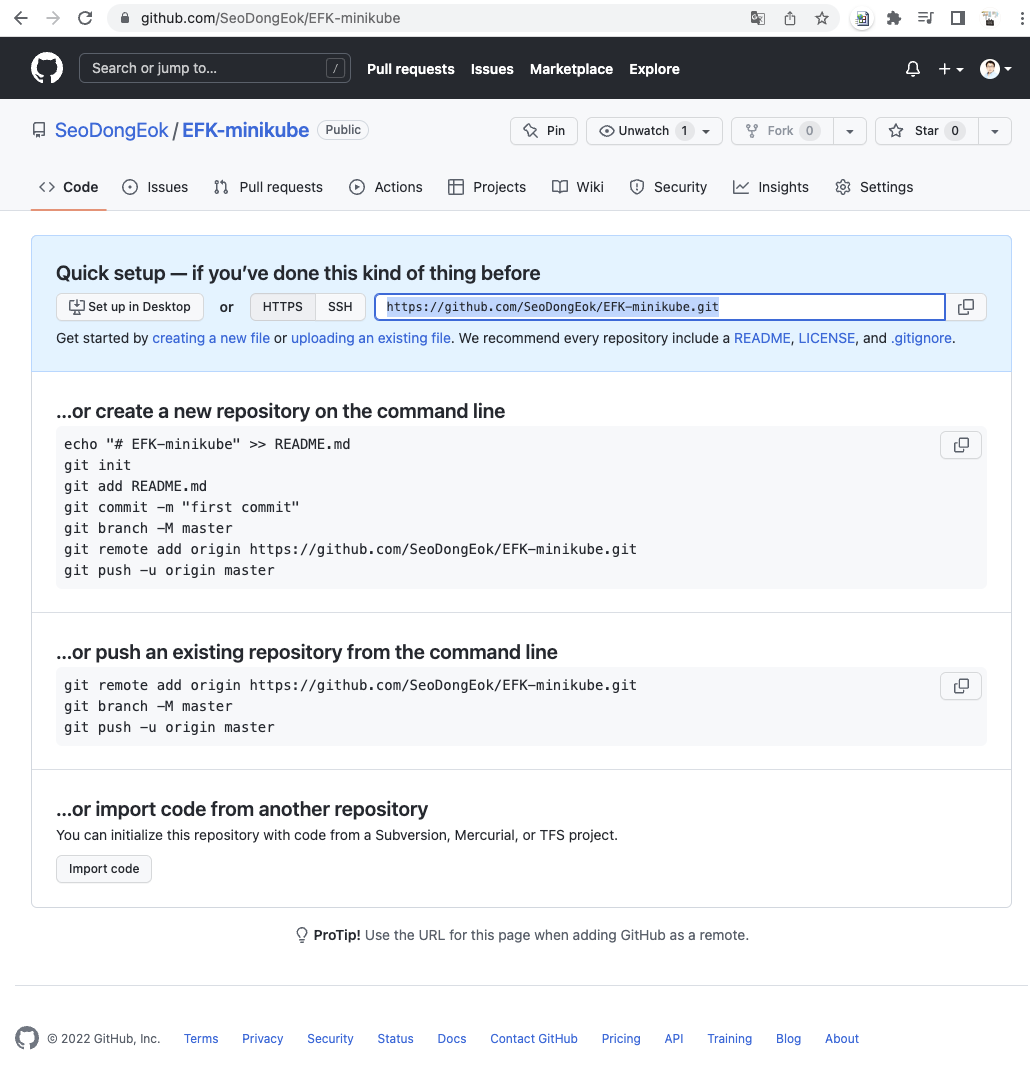Toggle the browser side panel icon
This screenshot has height=1065, width=1030.
958,18
